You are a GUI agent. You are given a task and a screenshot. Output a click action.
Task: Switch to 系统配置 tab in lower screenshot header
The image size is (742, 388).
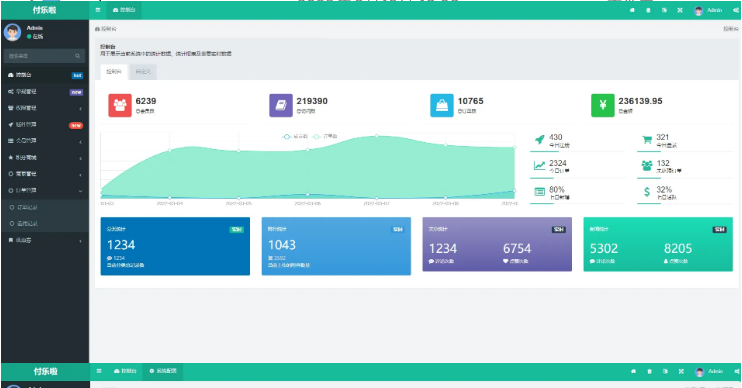[x=163, y=371]
